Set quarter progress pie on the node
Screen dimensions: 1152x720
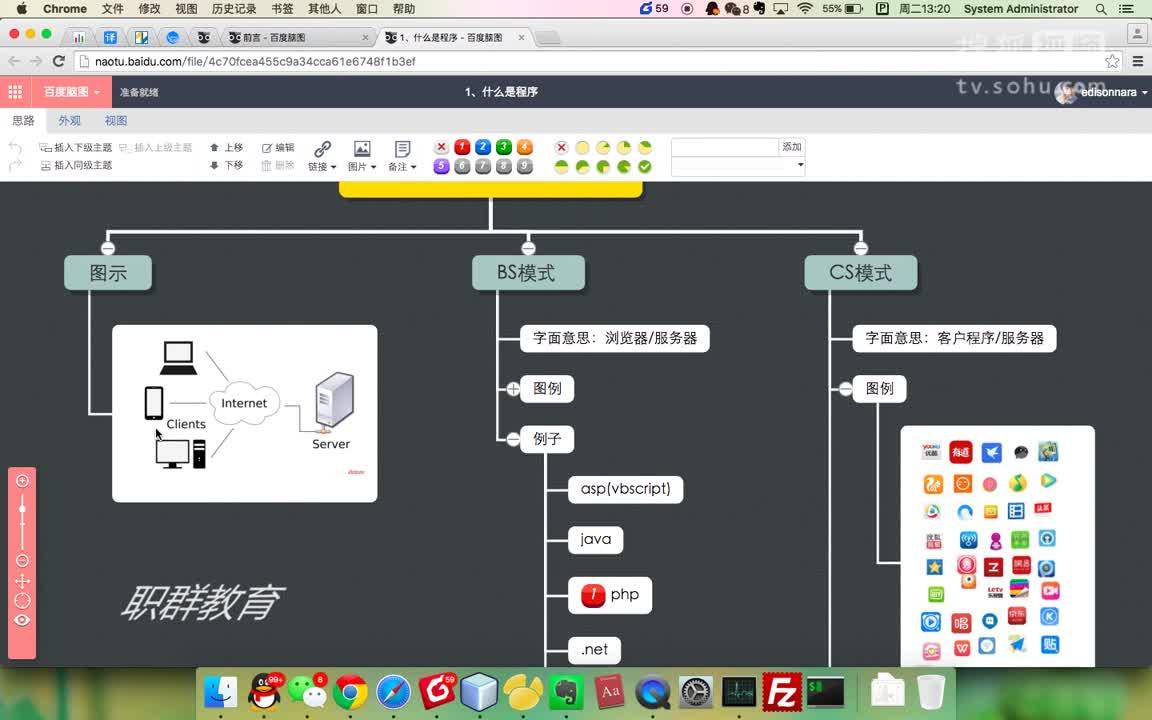(623, 147)
